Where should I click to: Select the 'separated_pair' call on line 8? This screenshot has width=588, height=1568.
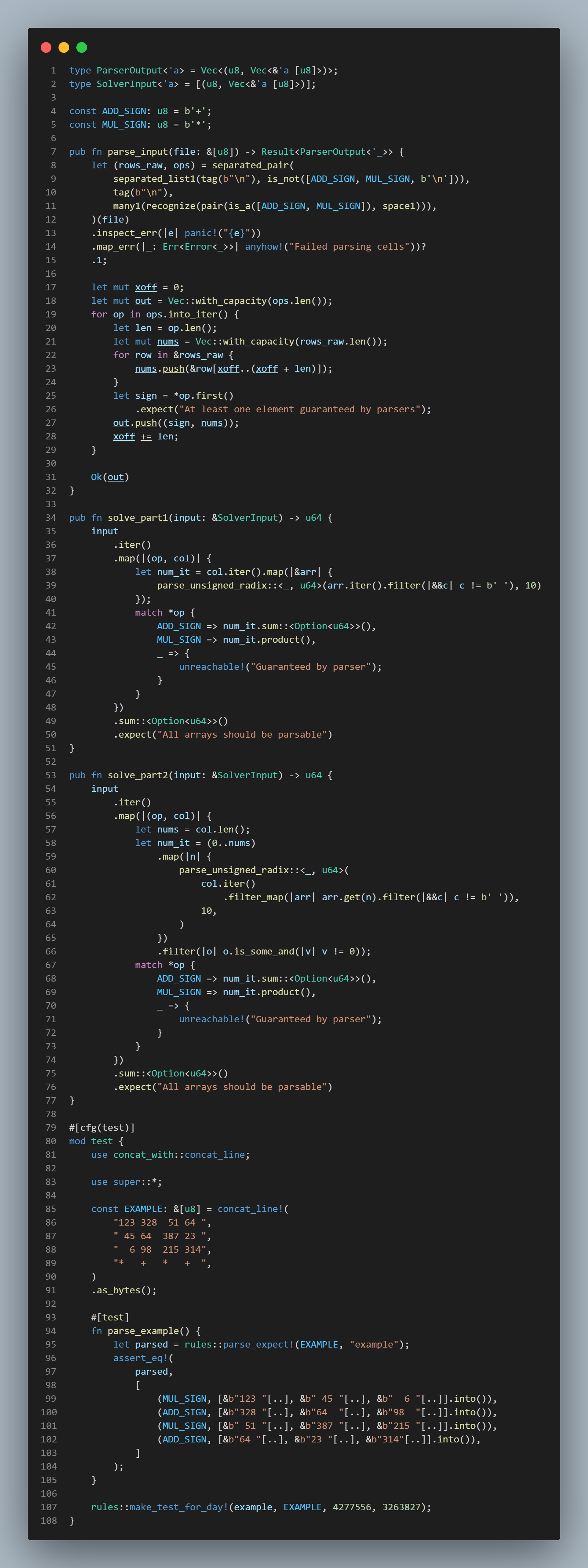tap(250, 165)
